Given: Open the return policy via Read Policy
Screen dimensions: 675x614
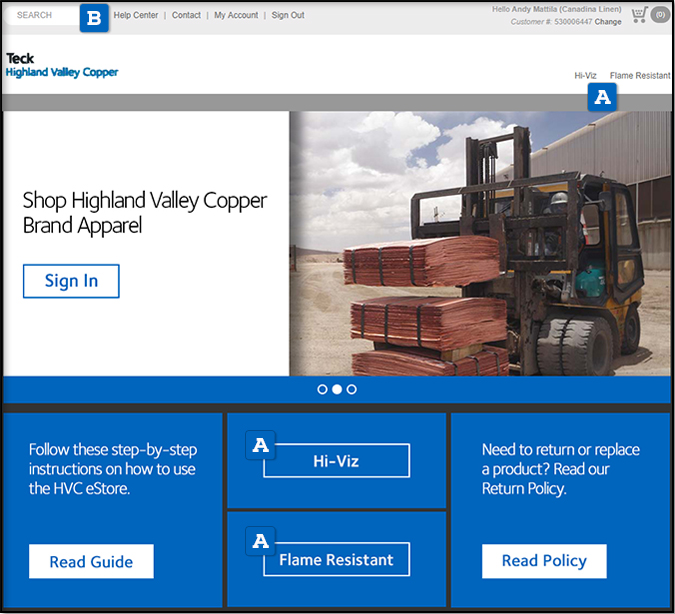Looking at the screenshot, I should pyautogui.click(x=544, y=561).
